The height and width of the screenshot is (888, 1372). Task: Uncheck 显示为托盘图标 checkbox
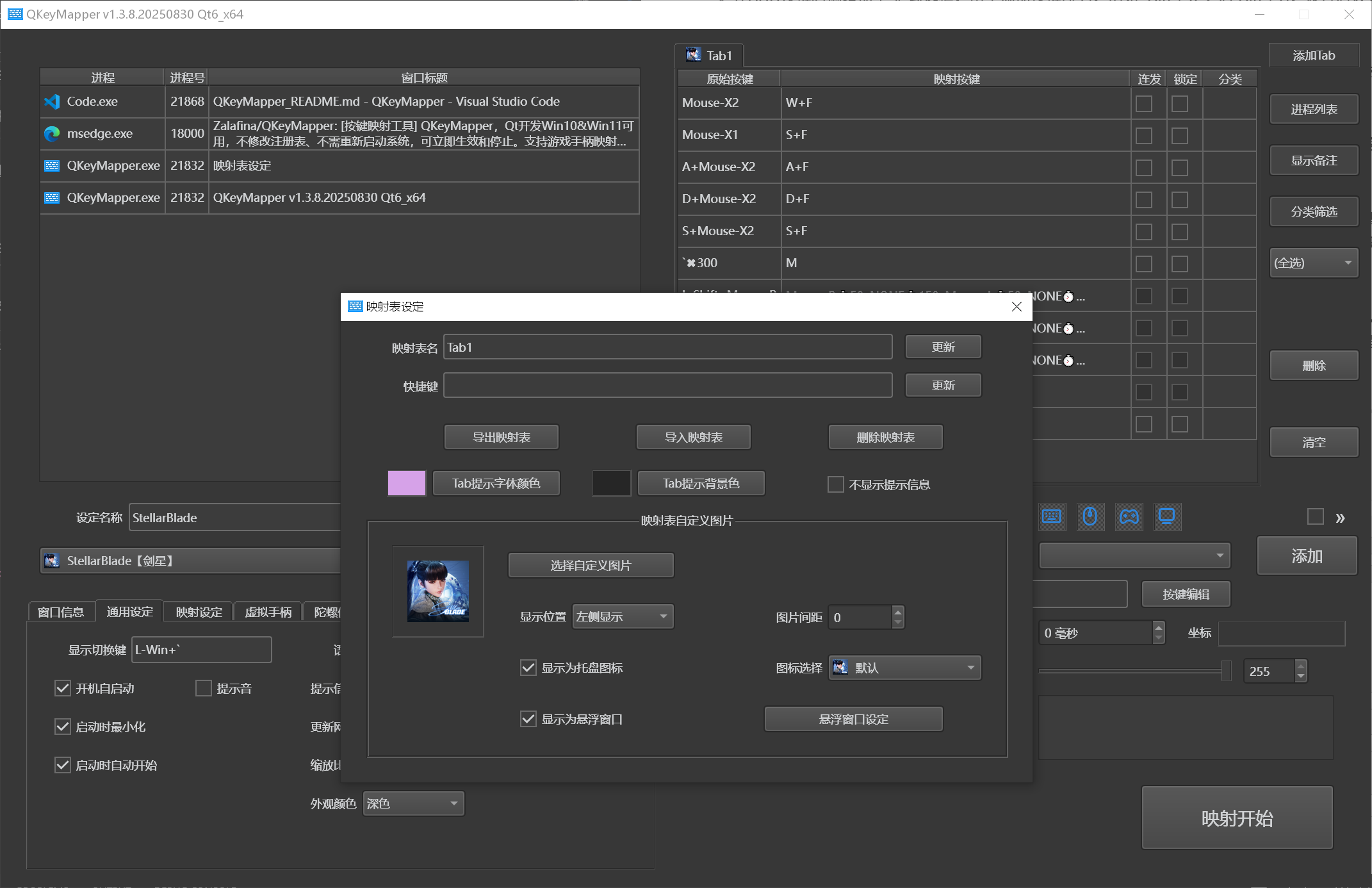click(528, 668)
